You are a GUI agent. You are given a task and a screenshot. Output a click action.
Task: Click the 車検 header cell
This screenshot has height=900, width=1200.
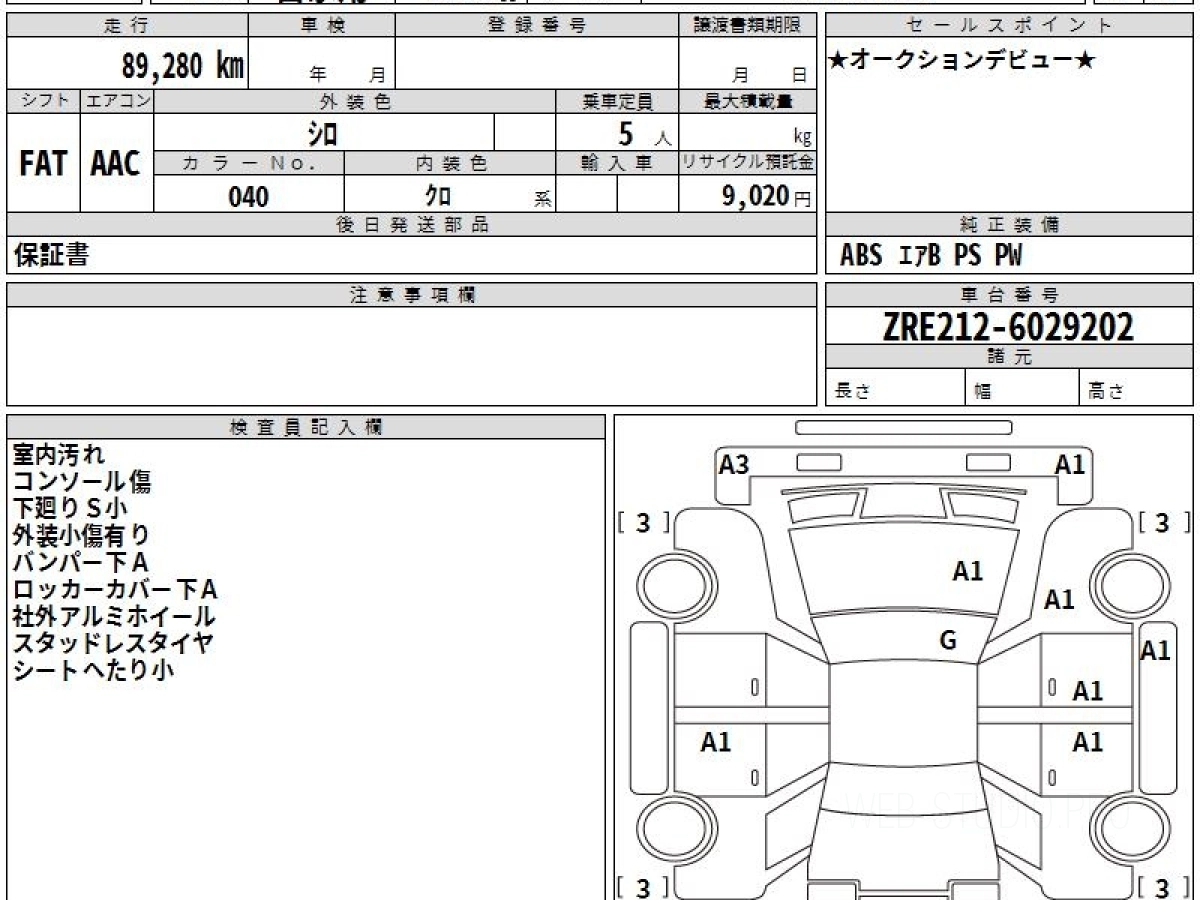(322, 26)
